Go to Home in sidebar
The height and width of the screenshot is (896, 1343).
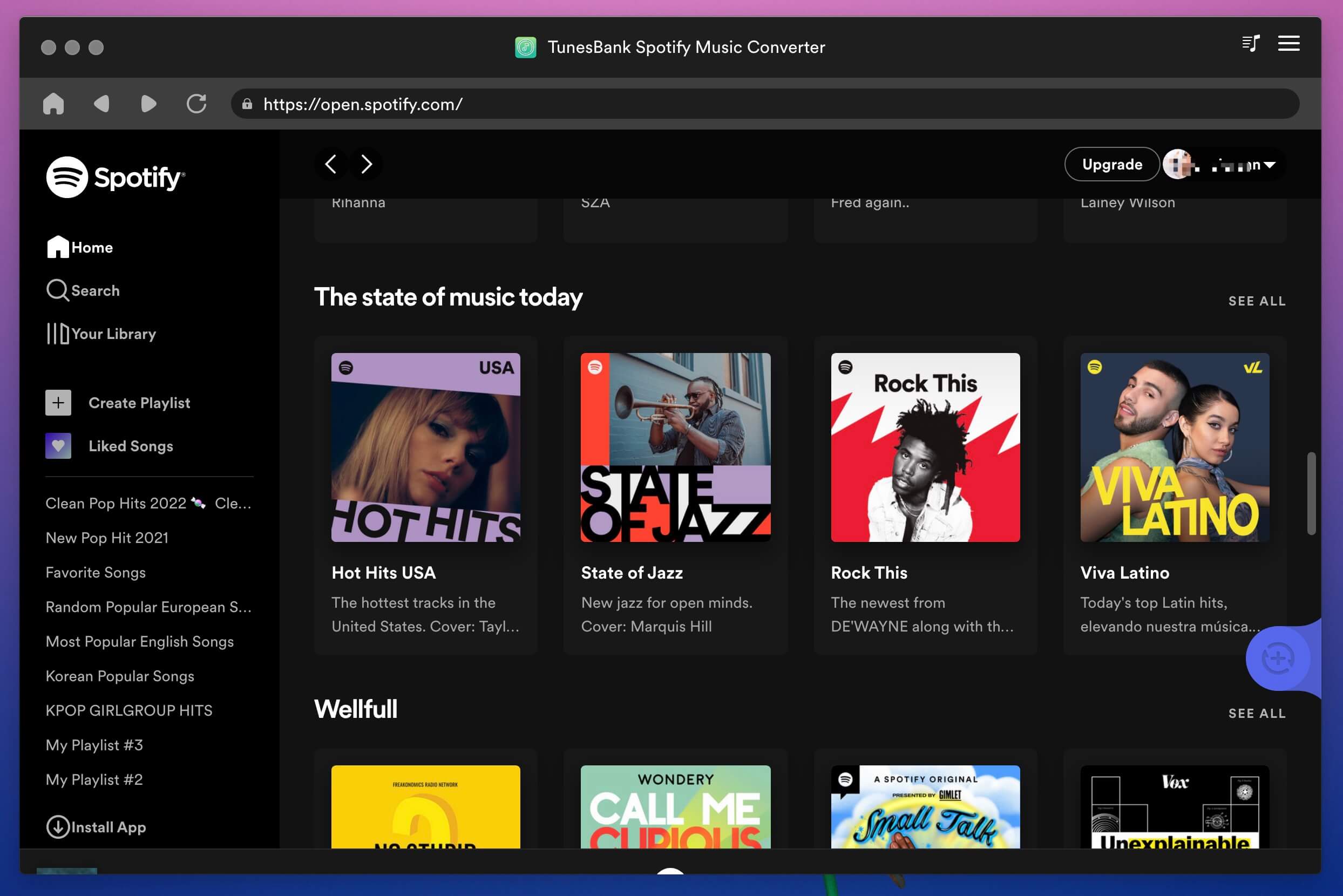[80, 247]
